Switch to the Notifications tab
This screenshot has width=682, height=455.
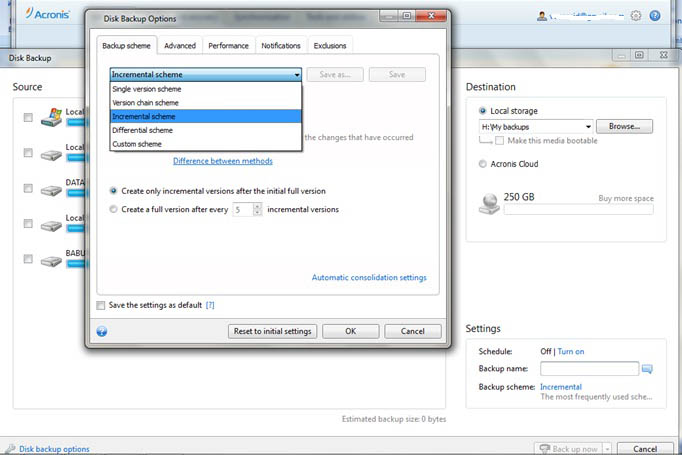point(281,46)
